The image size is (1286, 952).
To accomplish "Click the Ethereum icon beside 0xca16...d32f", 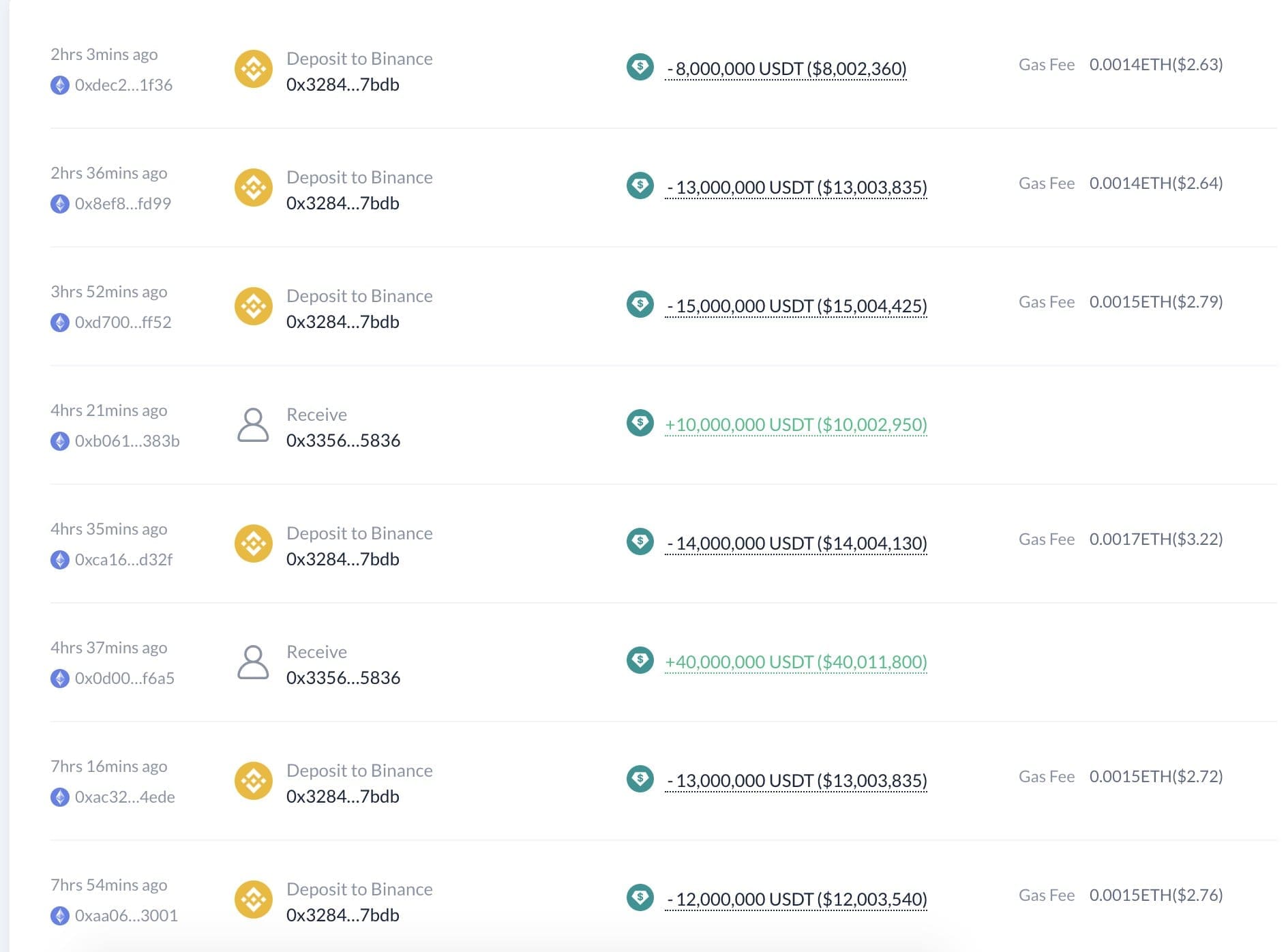I will [60, 560].
